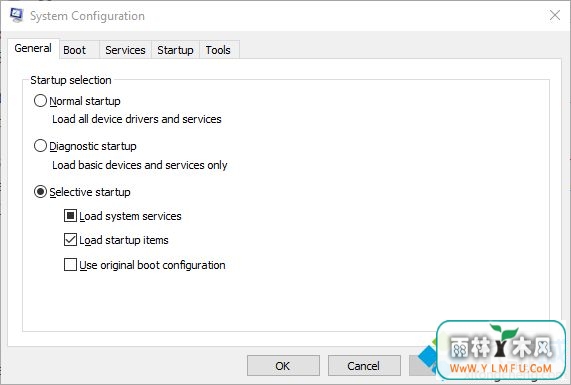The height and width of the screenshot is (385, 571).
Task: Click the 'Load basic devices and services only' text
Action: [139, 165]
